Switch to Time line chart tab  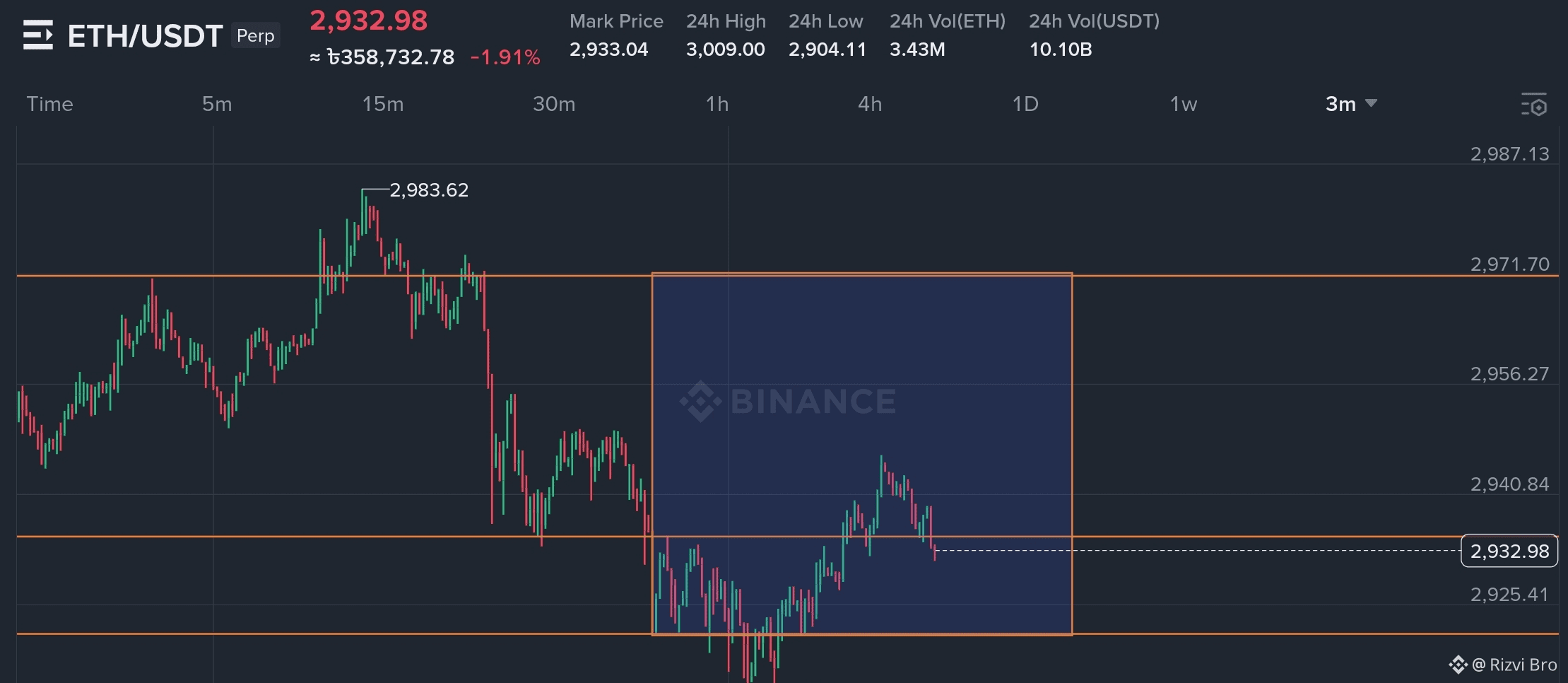[x=49, y=104]
